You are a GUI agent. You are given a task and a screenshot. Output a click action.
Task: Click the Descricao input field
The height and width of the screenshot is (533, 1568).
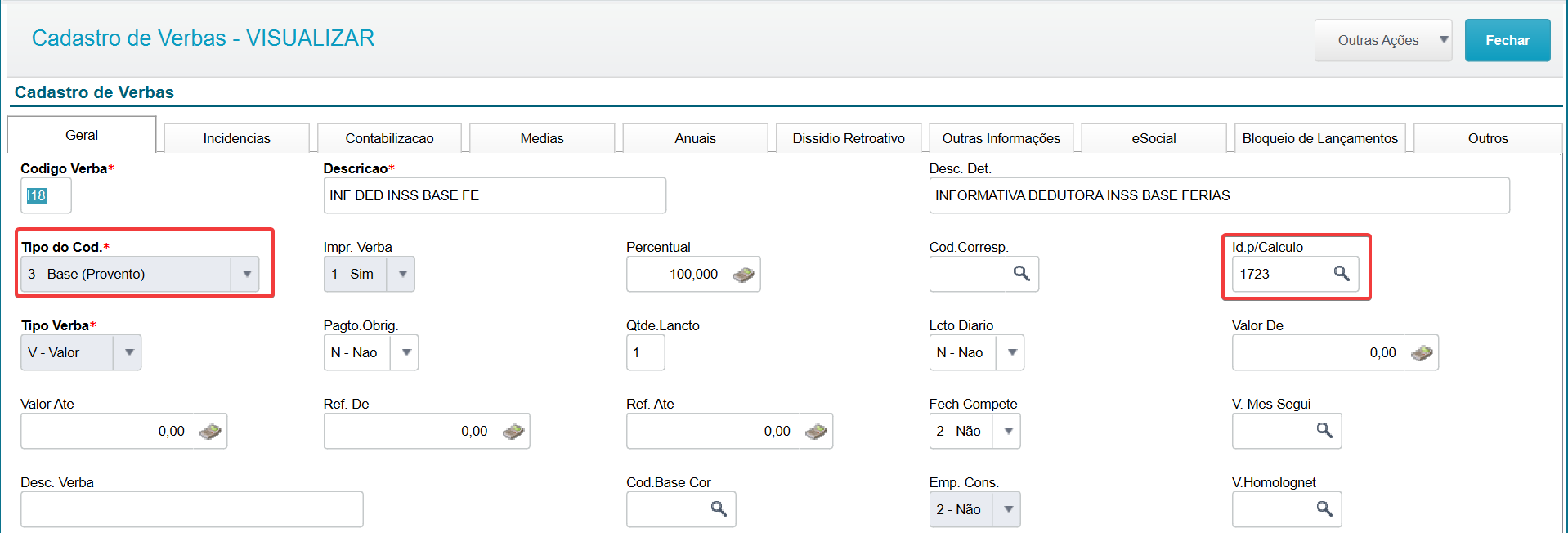pyautogui.click(x=495, y=195)
